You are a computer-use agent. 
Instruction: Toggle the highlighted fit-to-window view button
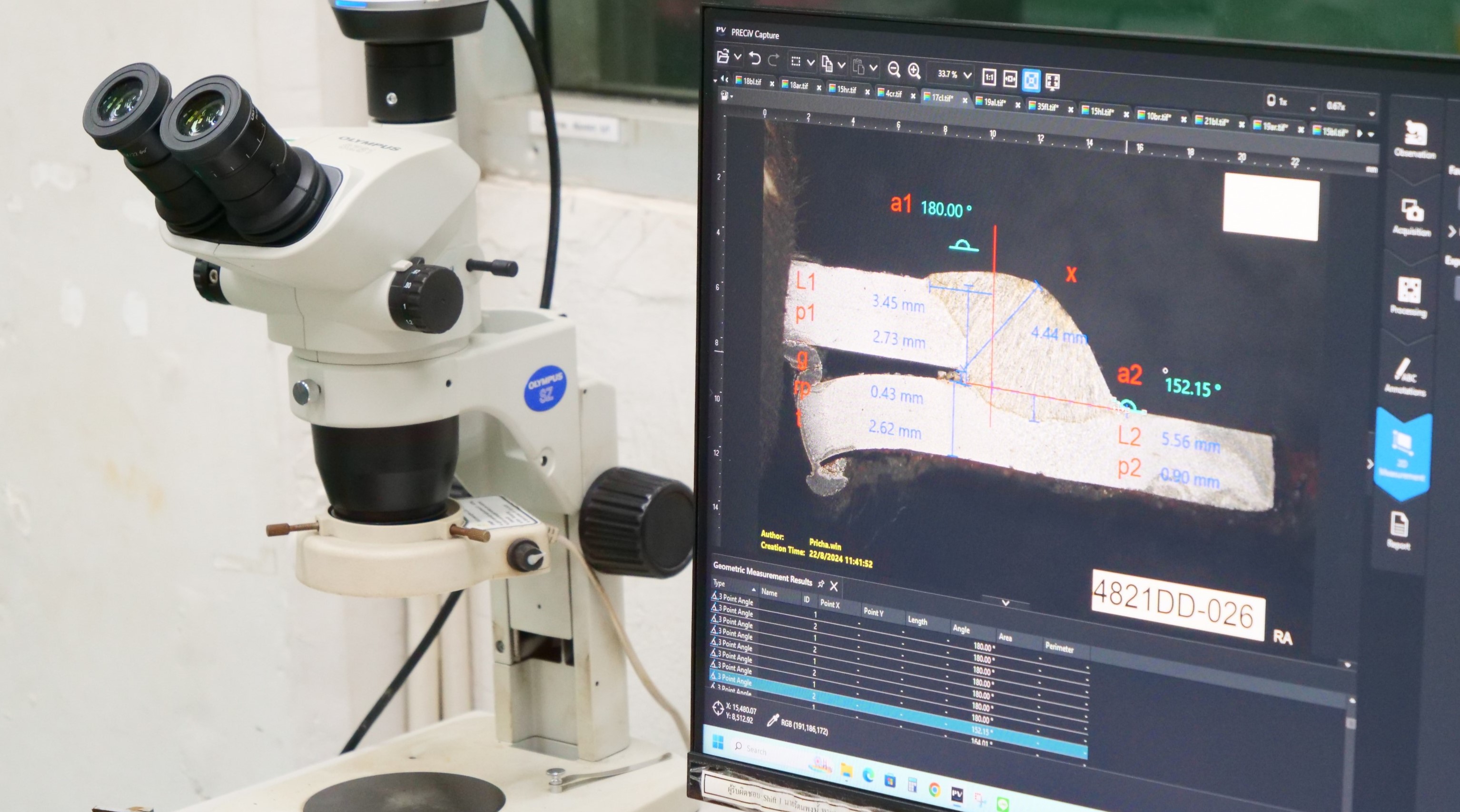point(1031,80)
